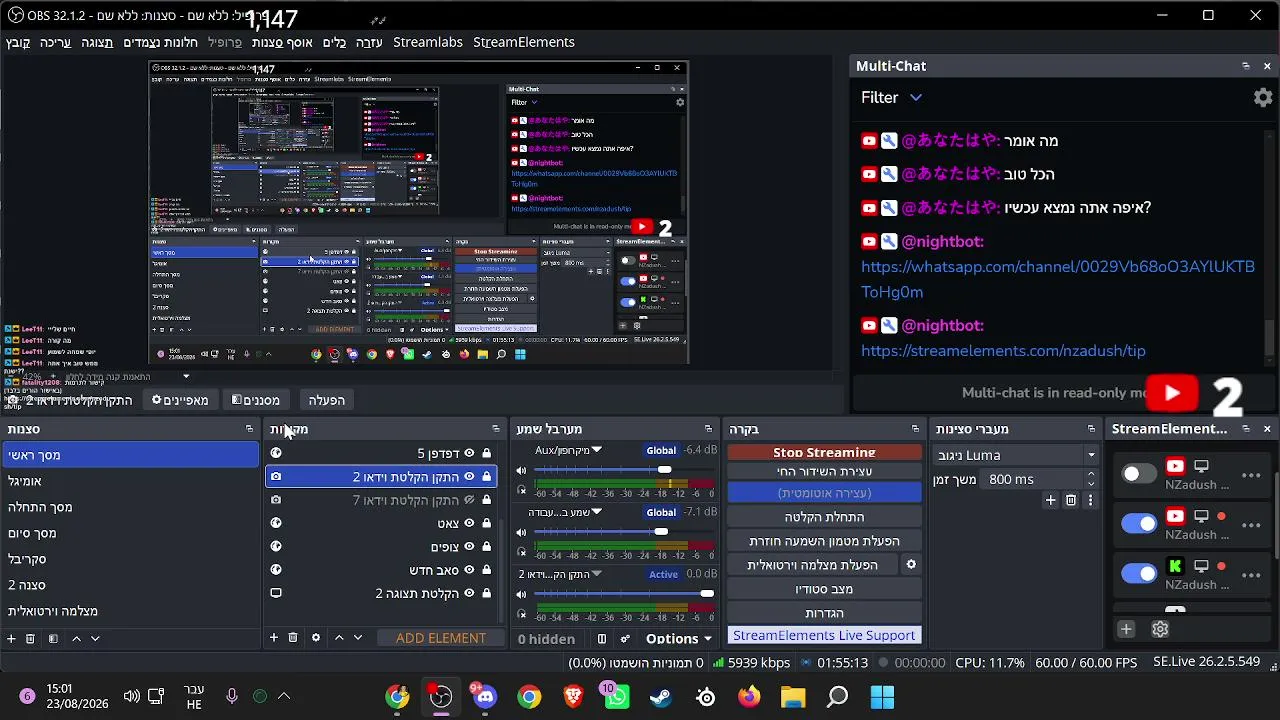
Task: Open the קובץ menu
Action: (18, 42)
